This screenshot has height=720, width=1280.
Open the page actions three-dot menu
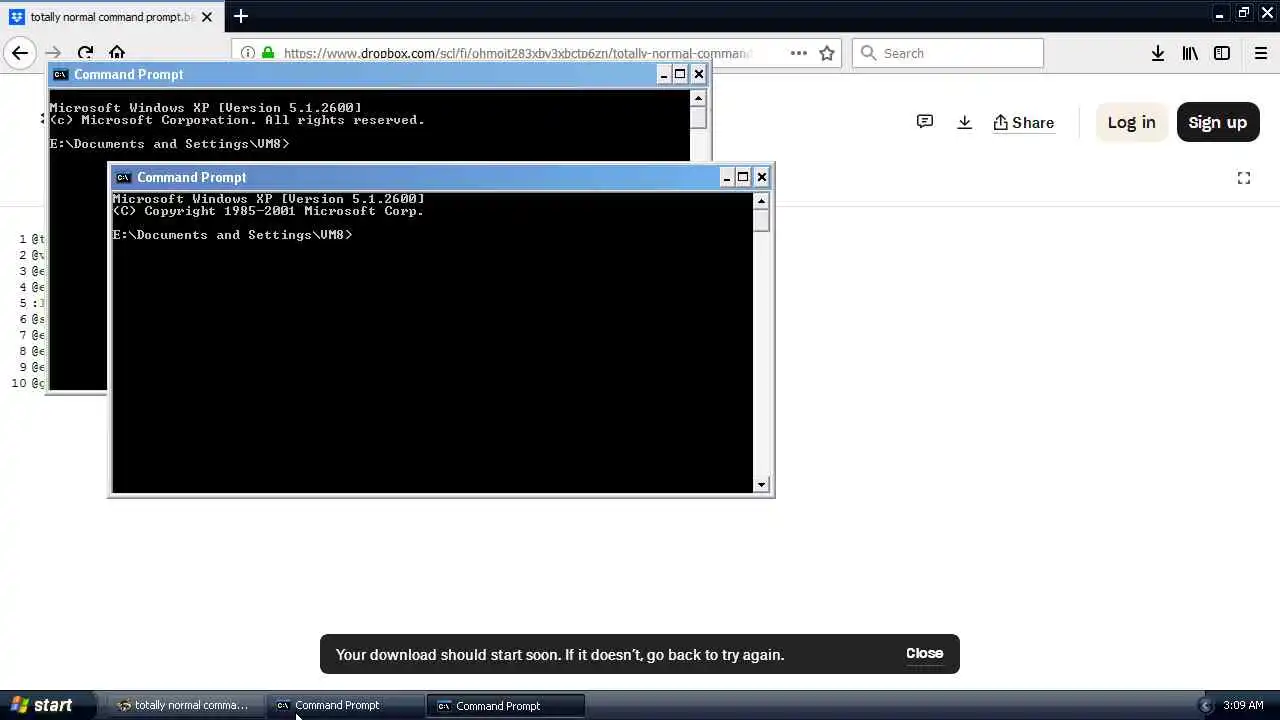coord(798,53)
